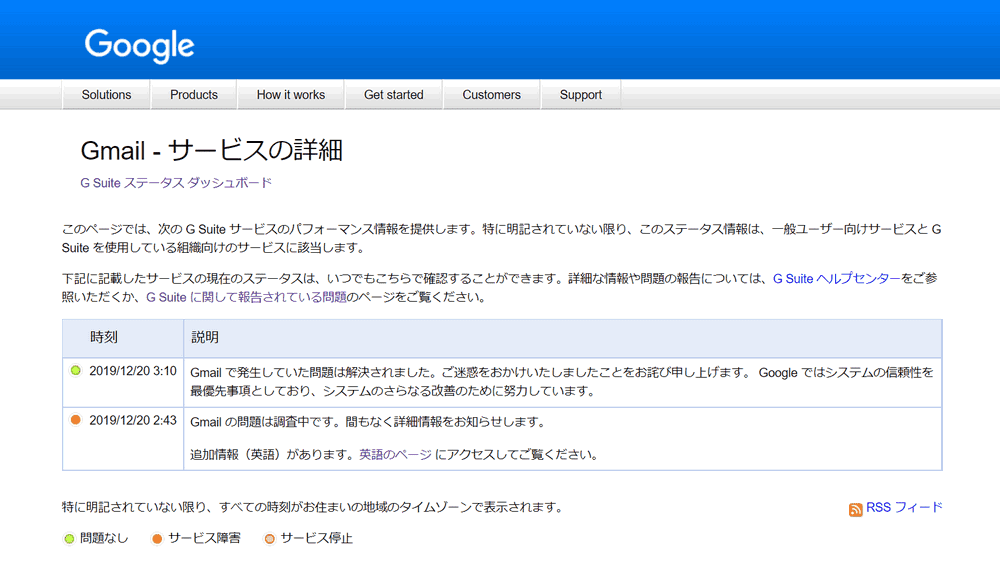Follow the G Suite ヘルプセンター link
The width and height of the screenshot is (1000, 578).
pyautogui.click(x=837, y=279)
